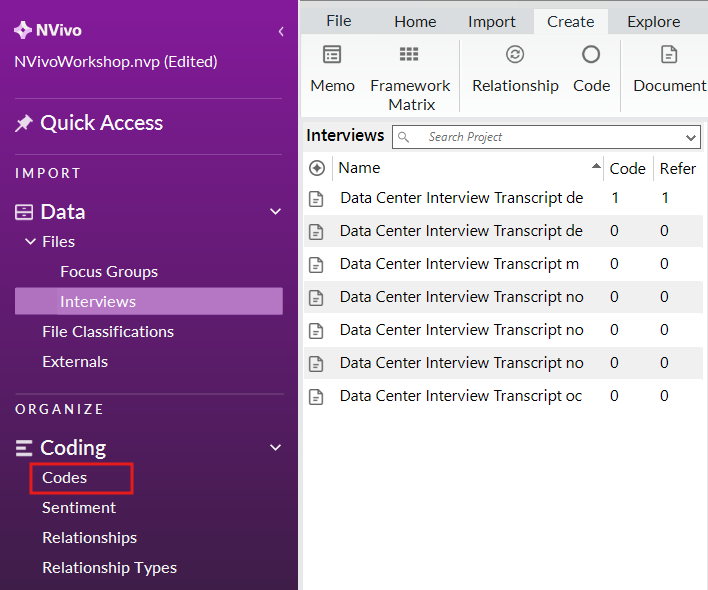This screenshot has width=708, height=590.
Task: Select the transcript row with 1 code
Action: click(503, 198)
